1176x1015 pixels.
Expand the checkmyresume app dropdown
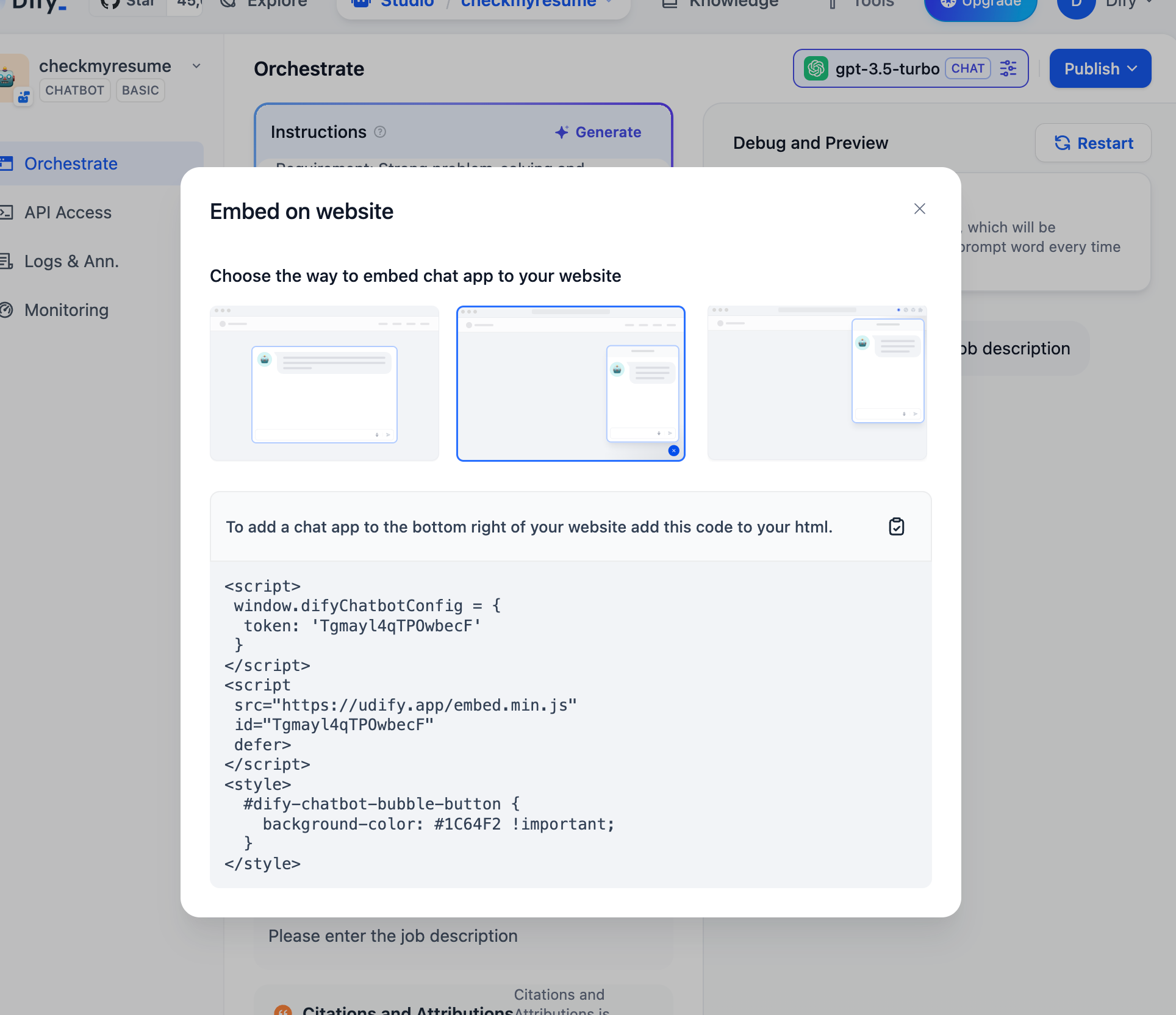(x=196, y=65)
